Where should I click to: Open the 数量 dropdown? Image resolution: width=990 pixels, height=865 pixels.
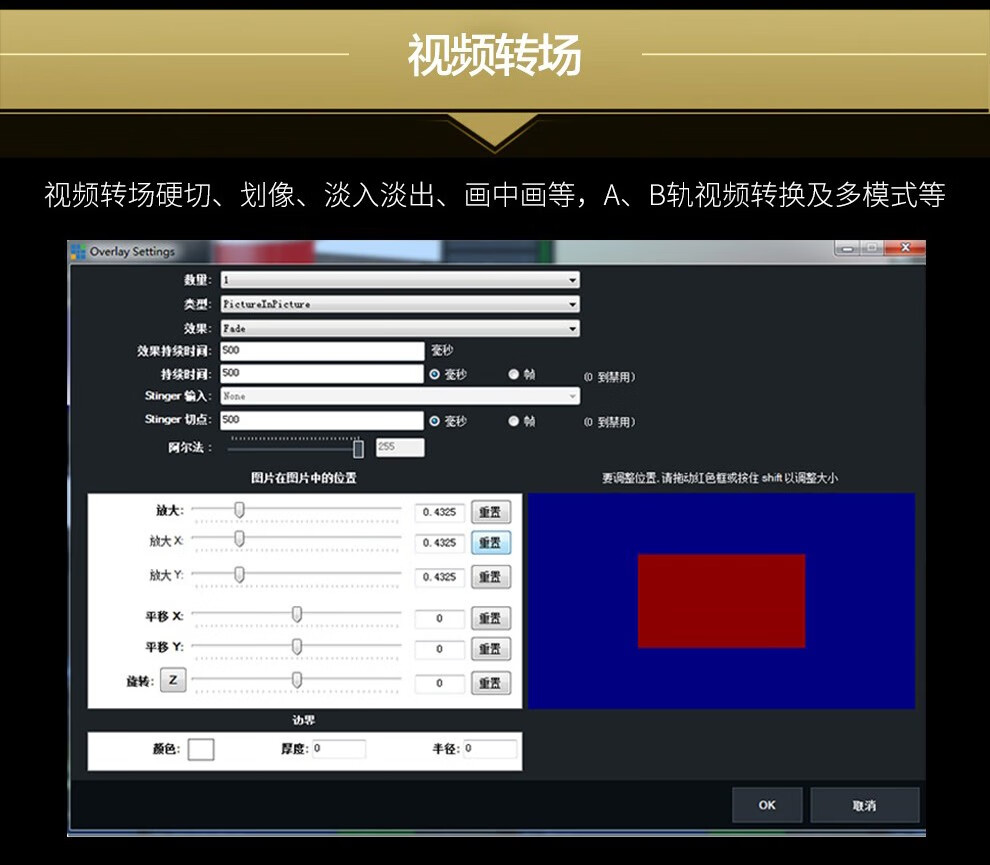[399, 280]
